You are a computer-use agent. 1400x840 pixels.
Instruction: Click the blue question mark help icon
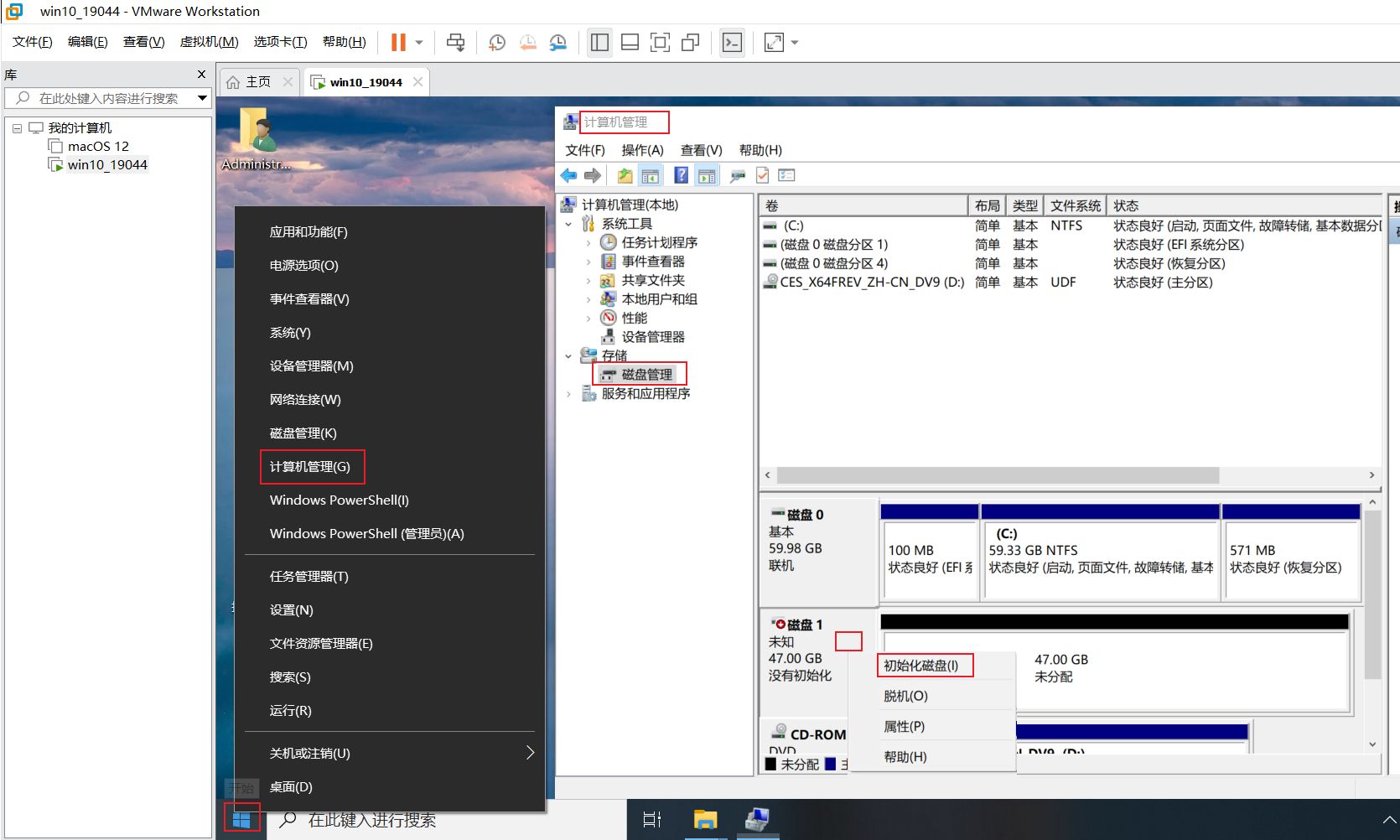pos(681,175)
